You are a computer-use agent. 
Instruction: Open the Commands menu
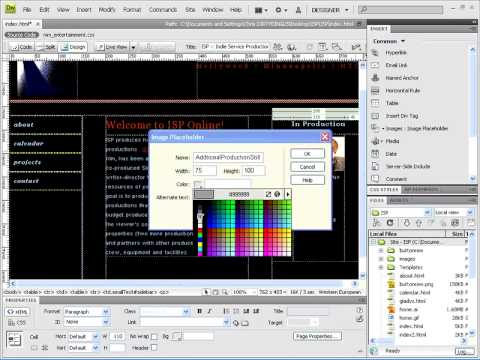click(163, 10)
